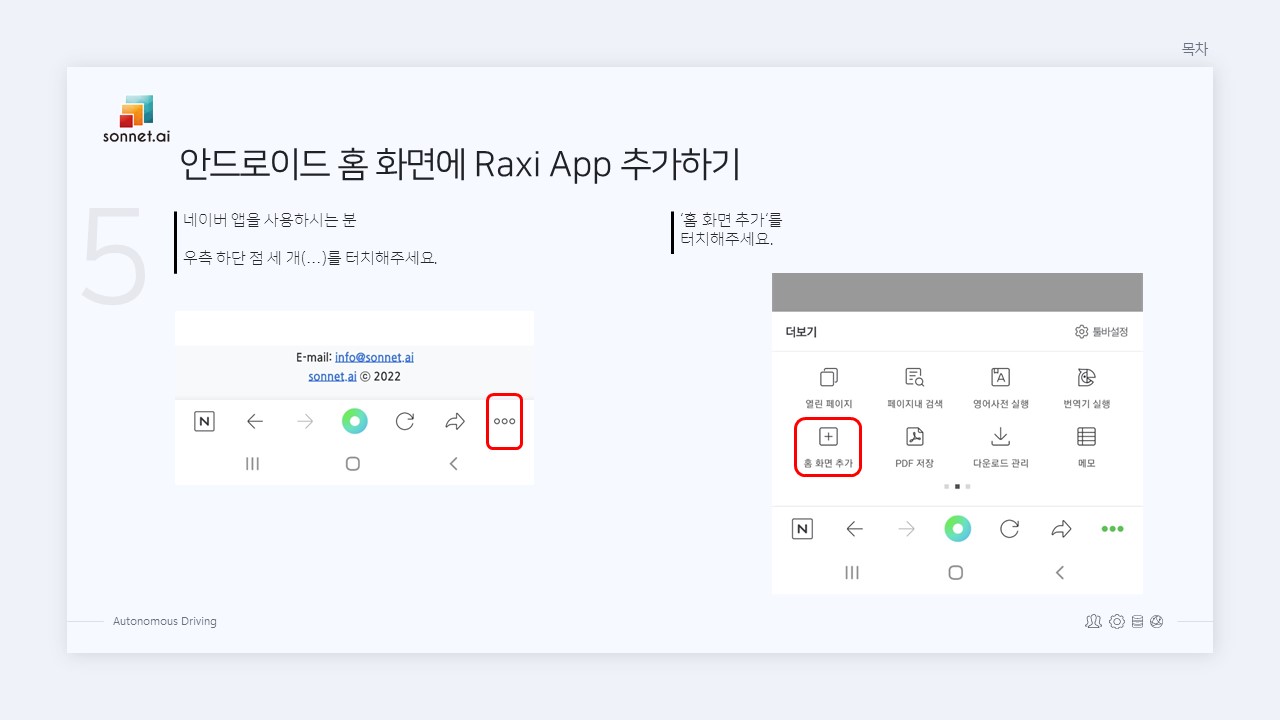Image resolution: width=1280 pixels, height=720 pixels.
Task: Click the slide title 안드로이드 홈 화면에 Raxi App 추가하기
Action: tap(459, 164)
